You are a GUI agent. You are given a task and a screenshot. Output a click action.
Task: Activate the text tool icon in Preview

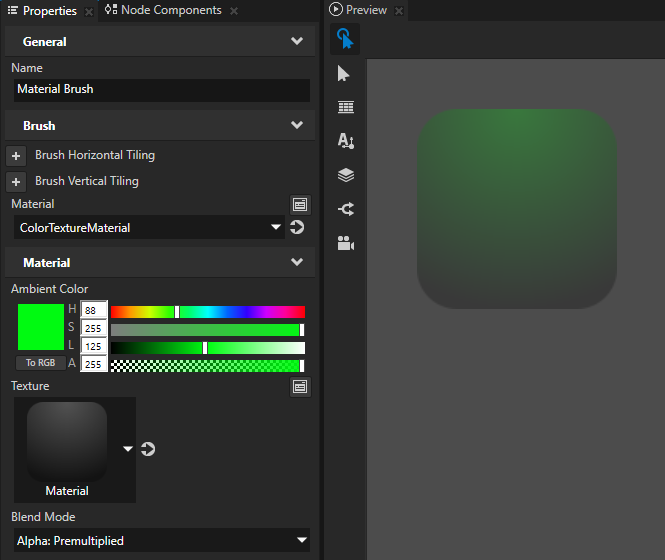tap(345, 141)
